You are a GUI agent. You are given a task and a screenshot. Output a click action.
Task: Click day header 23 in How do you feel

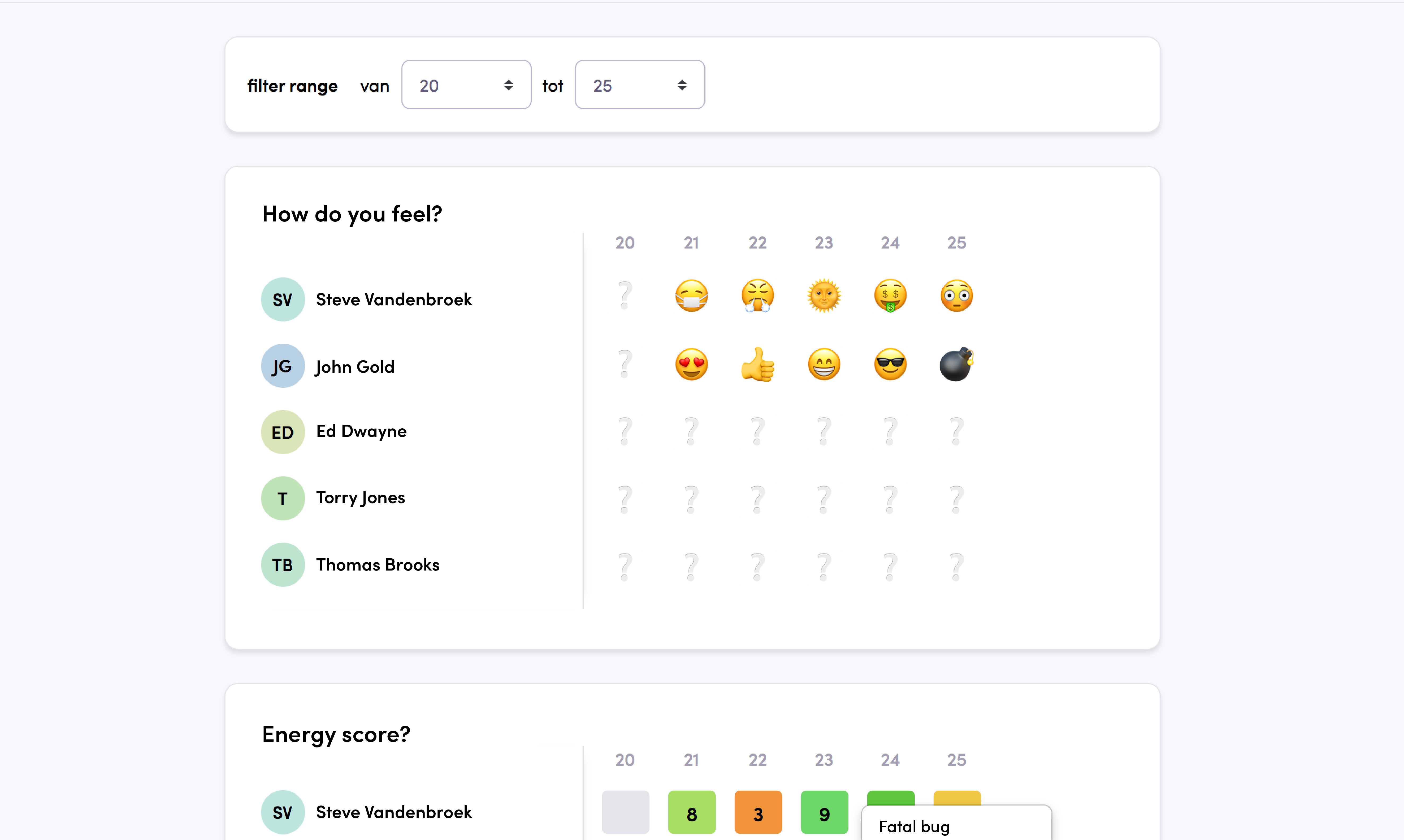tap(824, 243)
